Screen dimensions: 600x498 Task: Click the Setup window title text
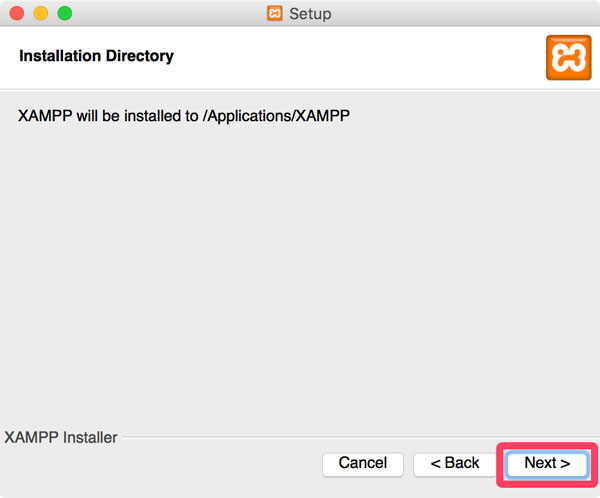(x=310, y=14)
